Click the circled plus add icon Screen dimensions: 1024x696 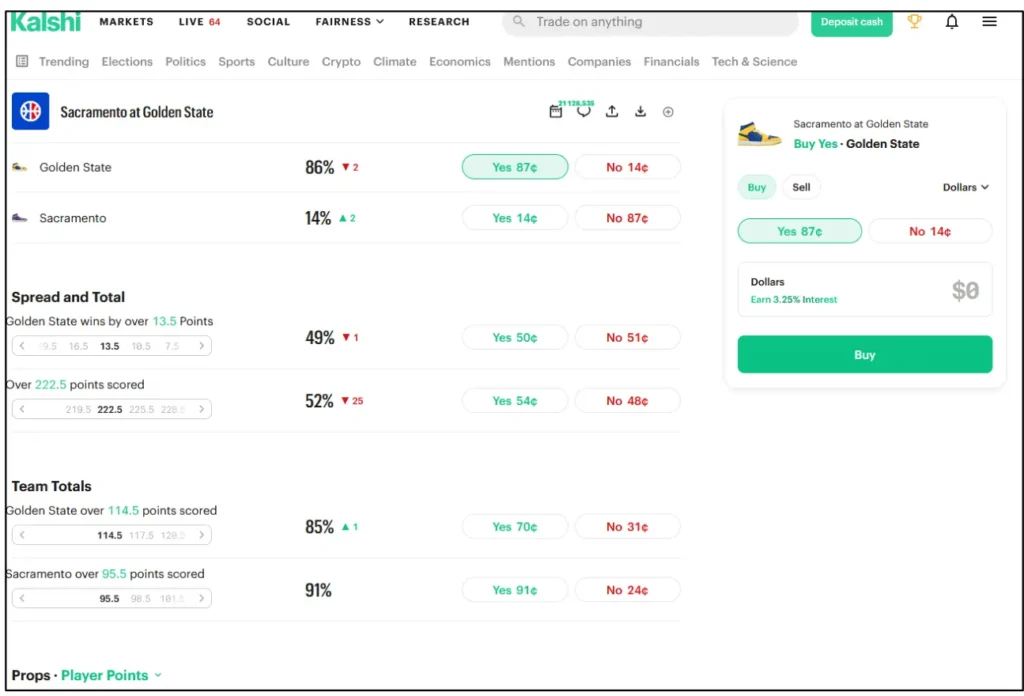click(668, 112)
